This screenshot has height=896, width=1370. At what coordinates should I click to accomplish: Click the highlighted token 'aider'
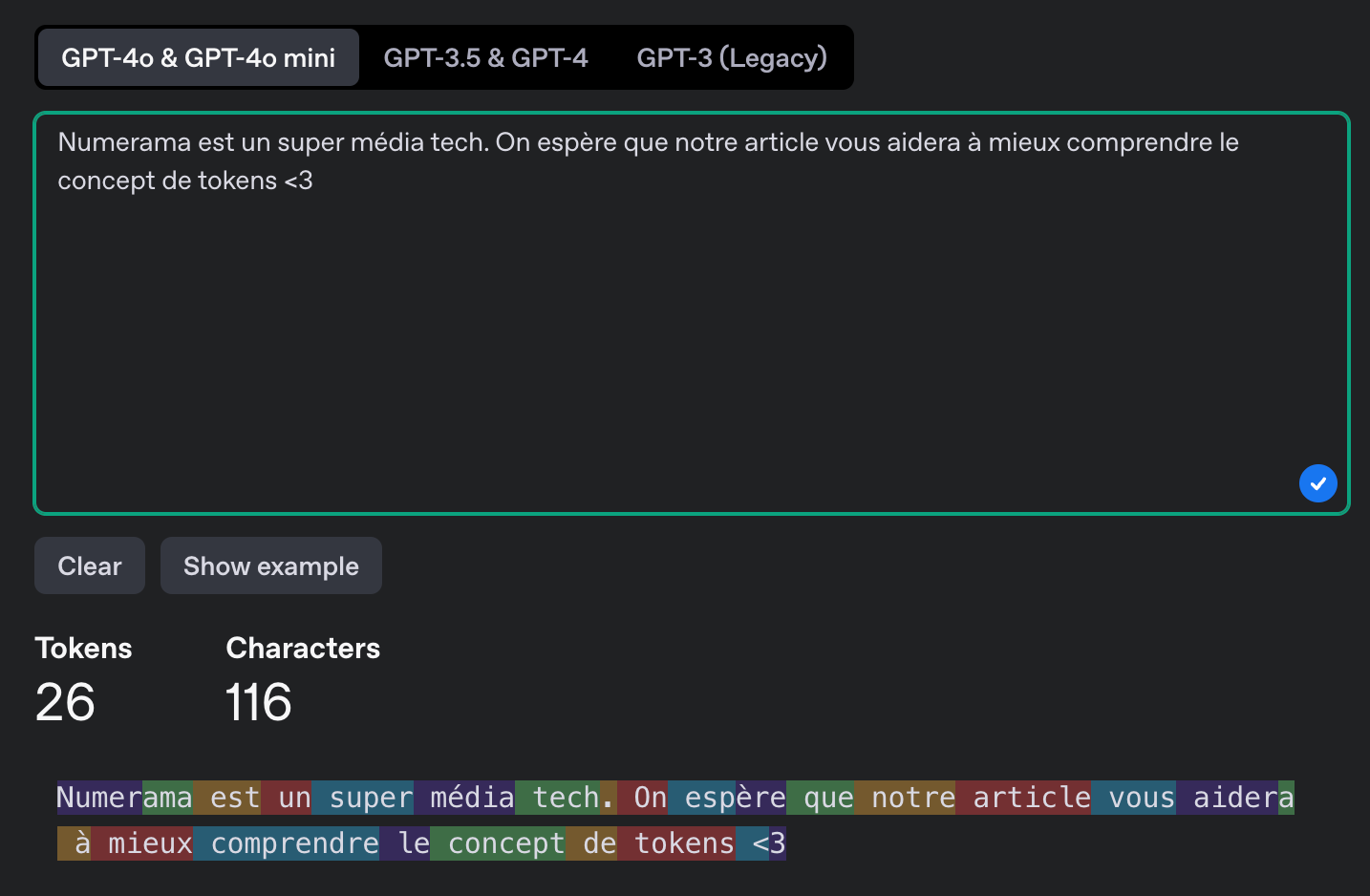1227,798
